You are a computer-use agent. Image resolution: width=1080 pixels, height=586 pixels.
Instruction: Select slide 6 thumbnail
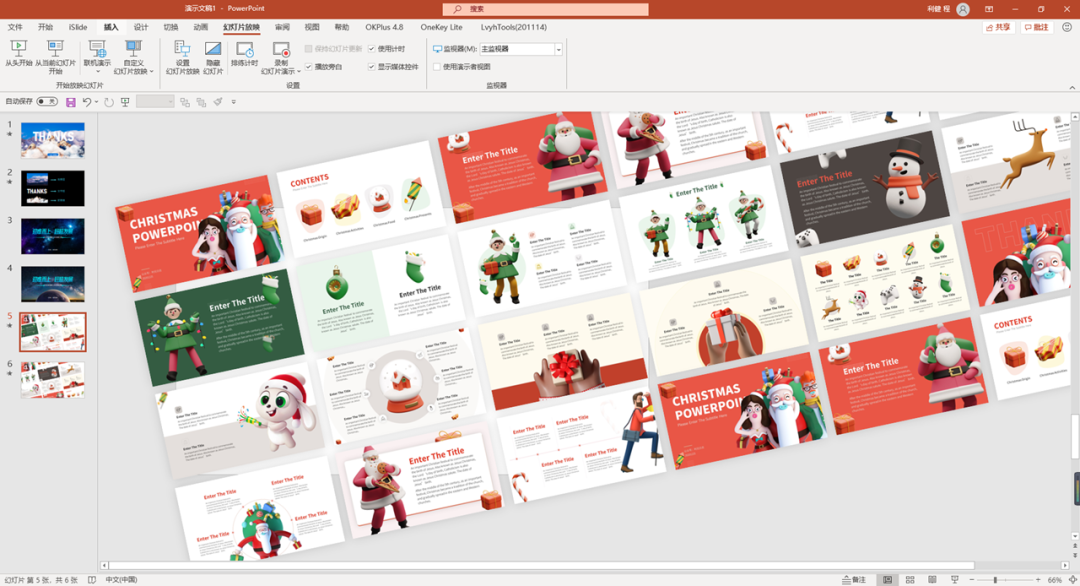coord(53,379)
